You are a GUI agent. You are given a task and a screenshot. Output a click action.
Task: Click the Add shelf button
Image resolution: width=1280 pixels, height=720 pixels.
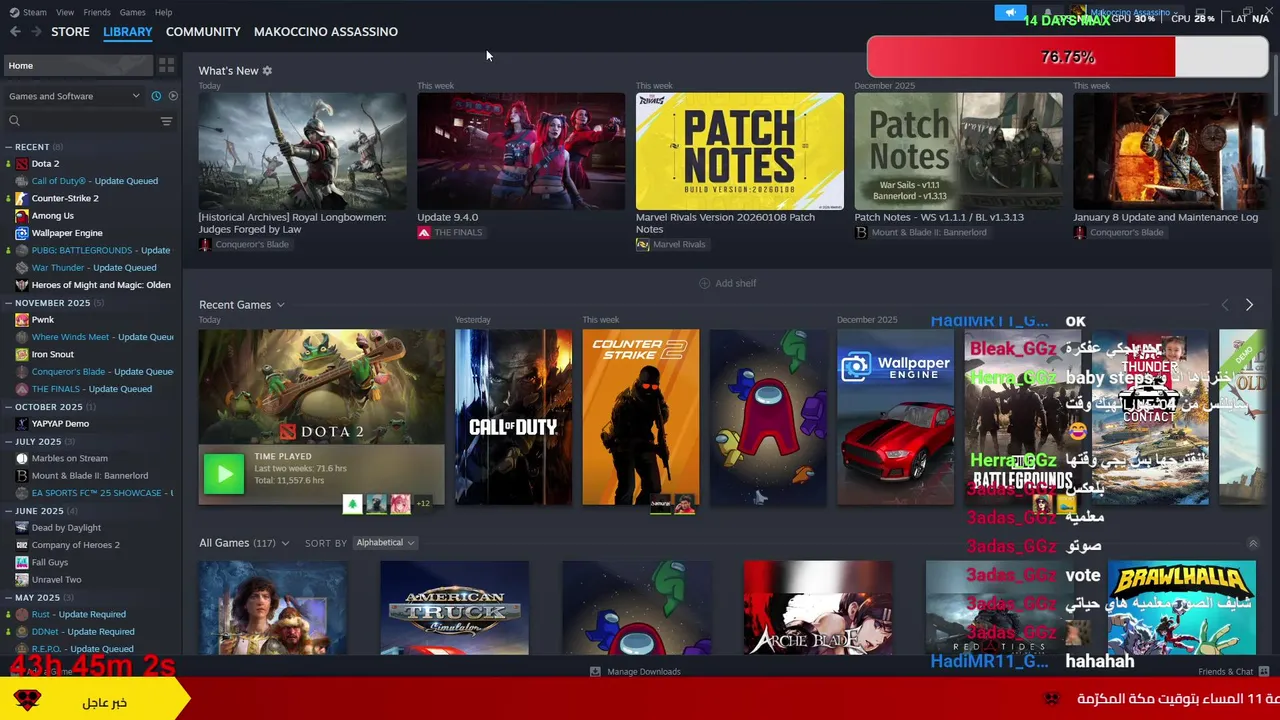click(727, 283)
